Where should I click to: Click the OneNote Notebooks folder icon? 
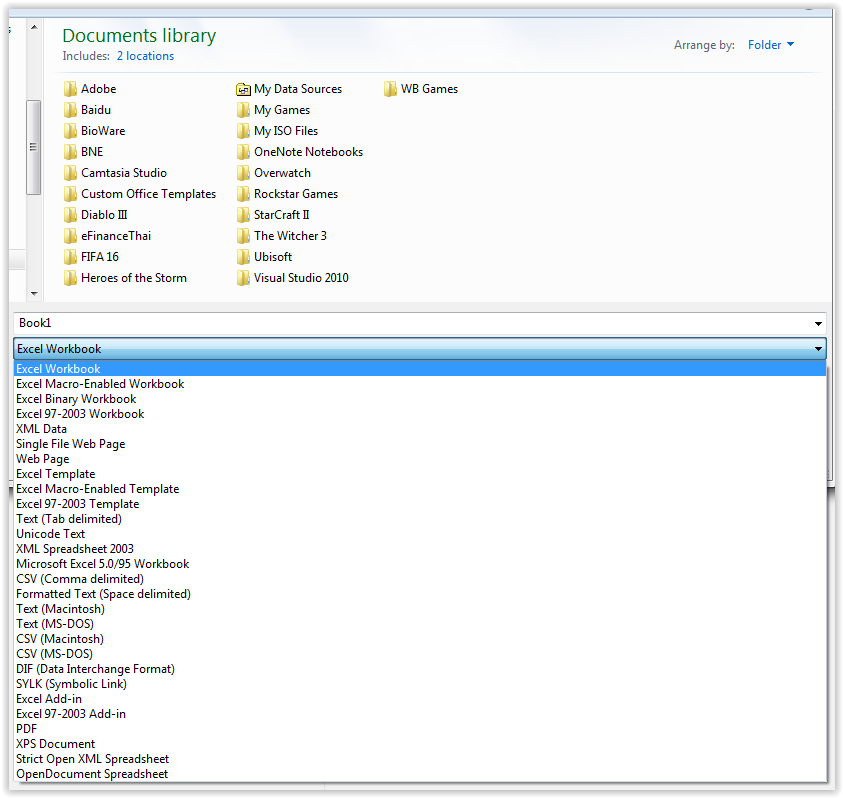(x=243, y=152)
